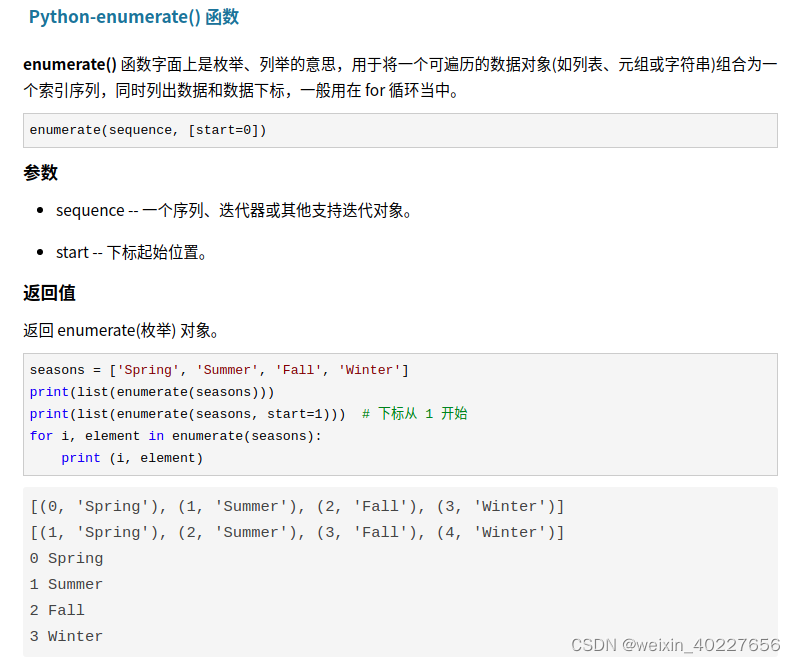Screen dimensions: 795x663
Task: Click the bold enumerate() term in the intro
Action: [x=70, y=65]
